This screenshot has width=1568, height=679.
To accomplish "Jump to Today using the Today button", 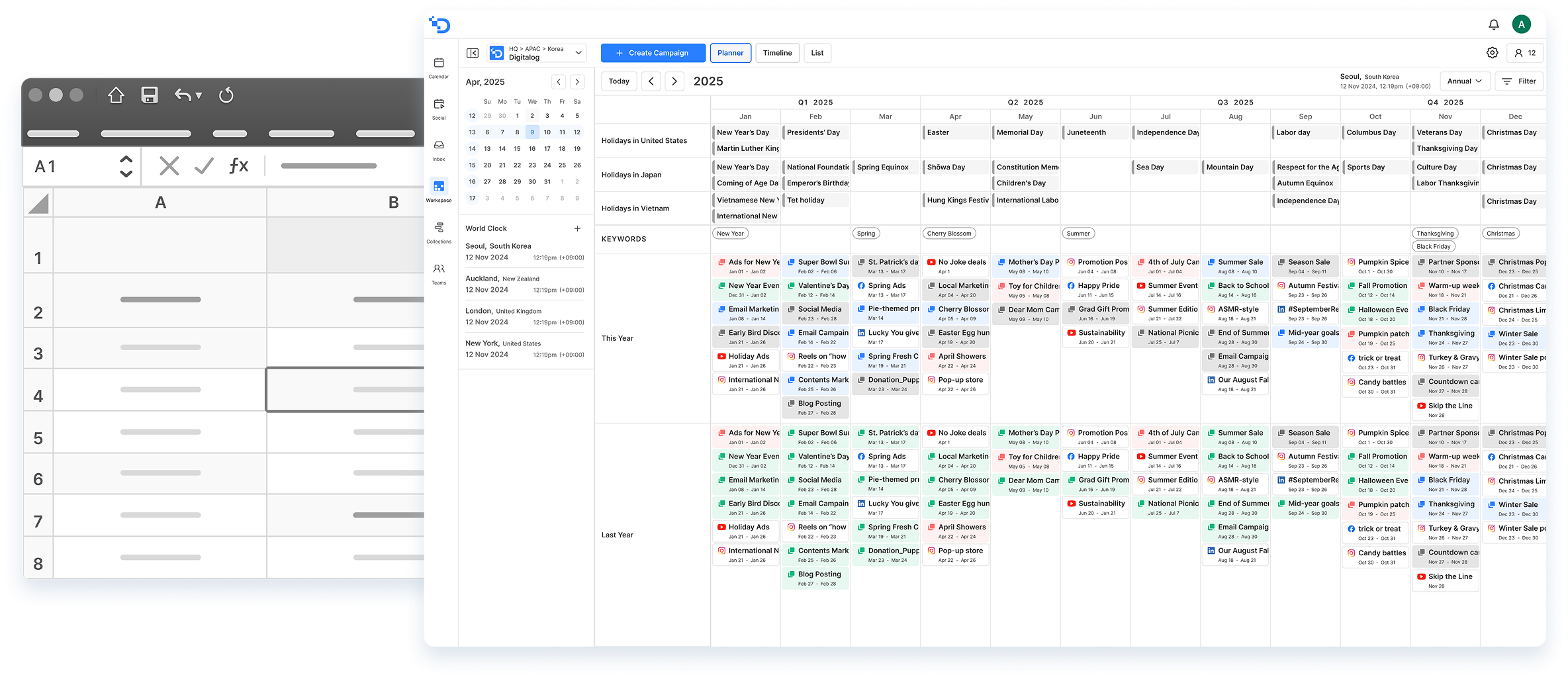I will 619,81.
